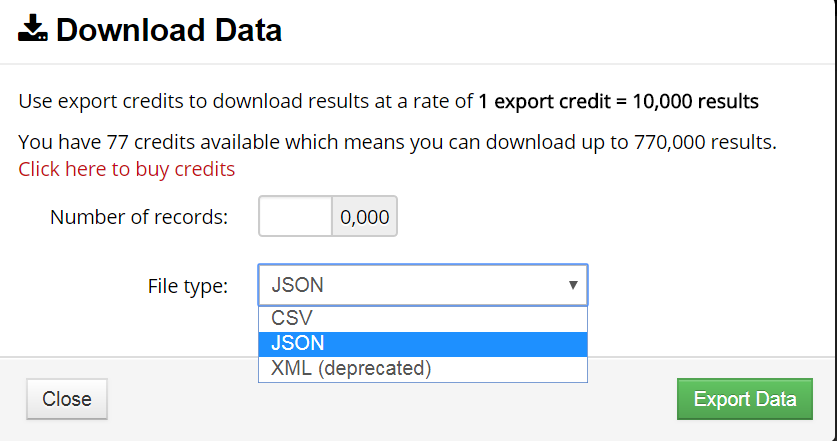The image size is (837, 441).
Task: Select the highlighted JSON option
Action: (x=423, y=343)
